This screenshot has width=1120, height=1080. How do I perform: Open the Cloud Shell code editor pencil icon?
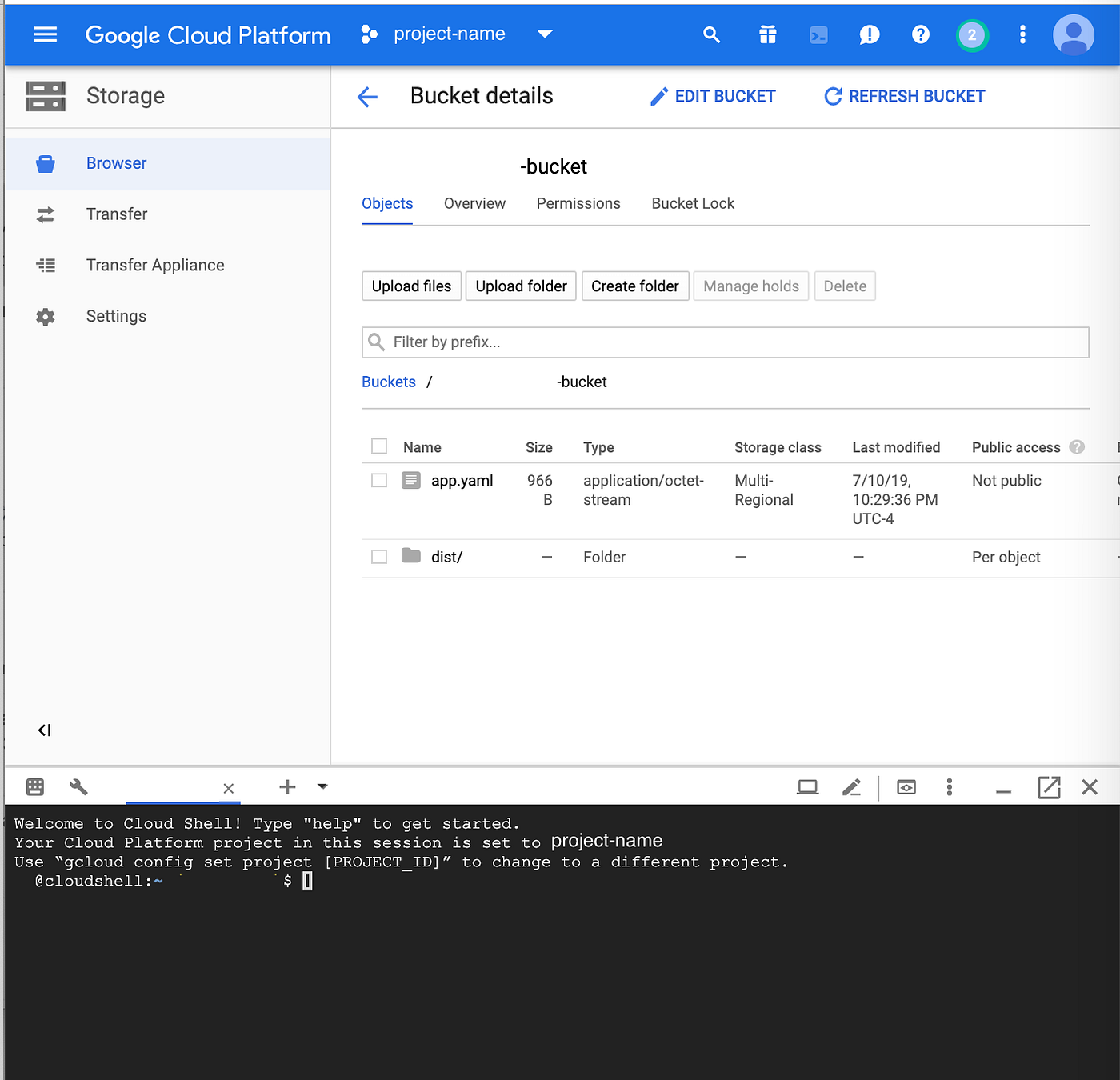[x=851, y=787]
